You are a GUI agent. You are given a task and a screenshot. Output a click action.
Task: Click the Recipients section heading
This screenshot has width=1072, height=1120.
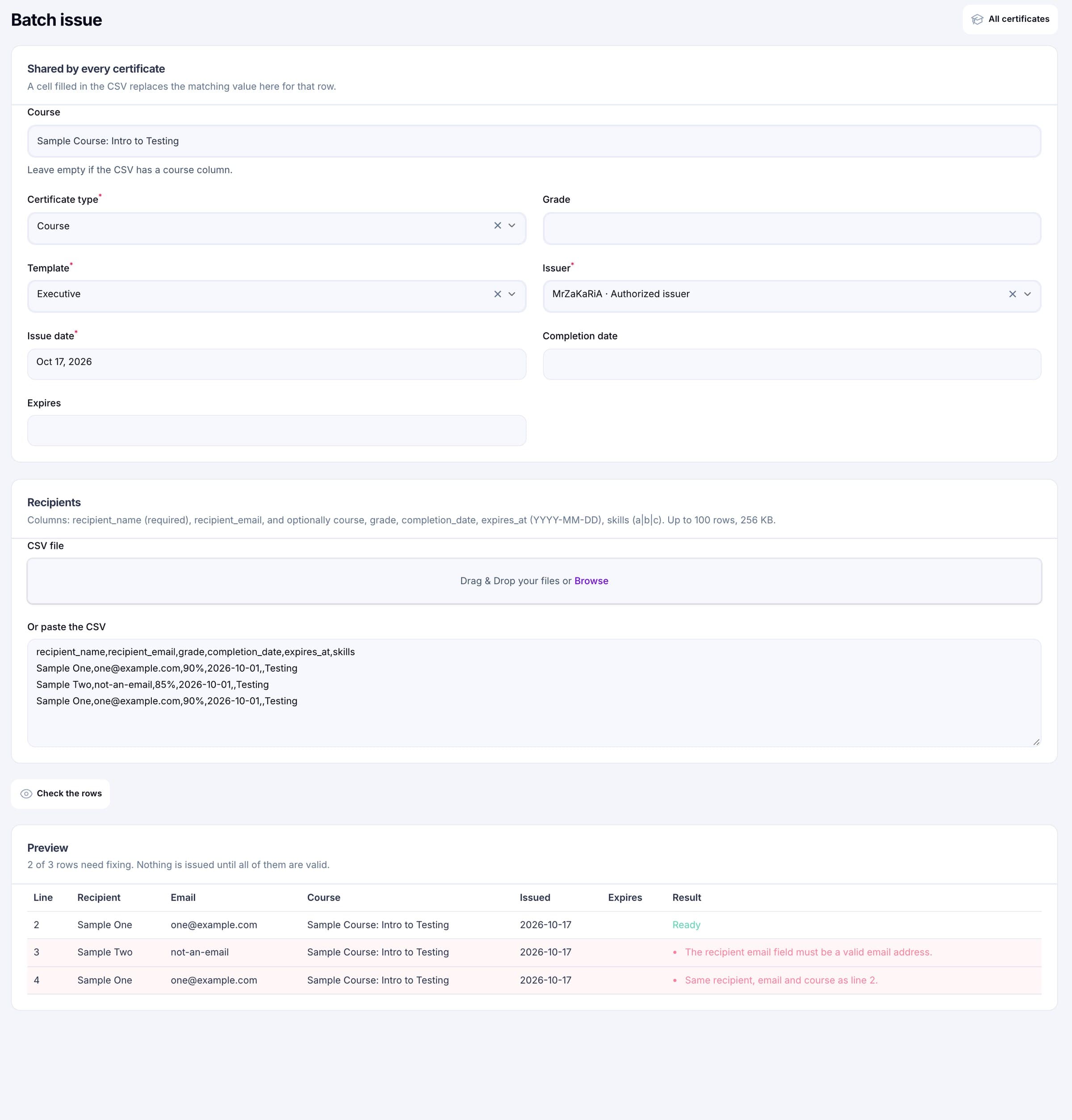(54, 502)
